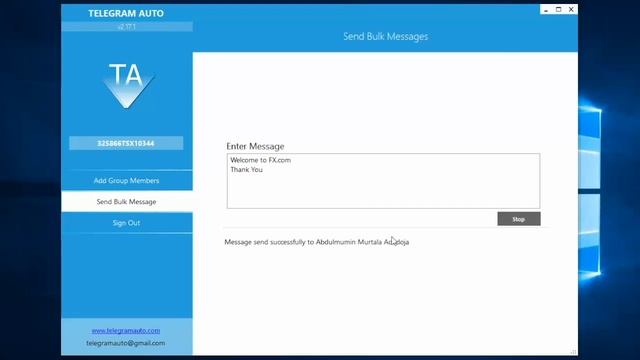Open www.telegramauto.com link
The width and height of the screenshot is (640, 360).
[x=126, y=331]
